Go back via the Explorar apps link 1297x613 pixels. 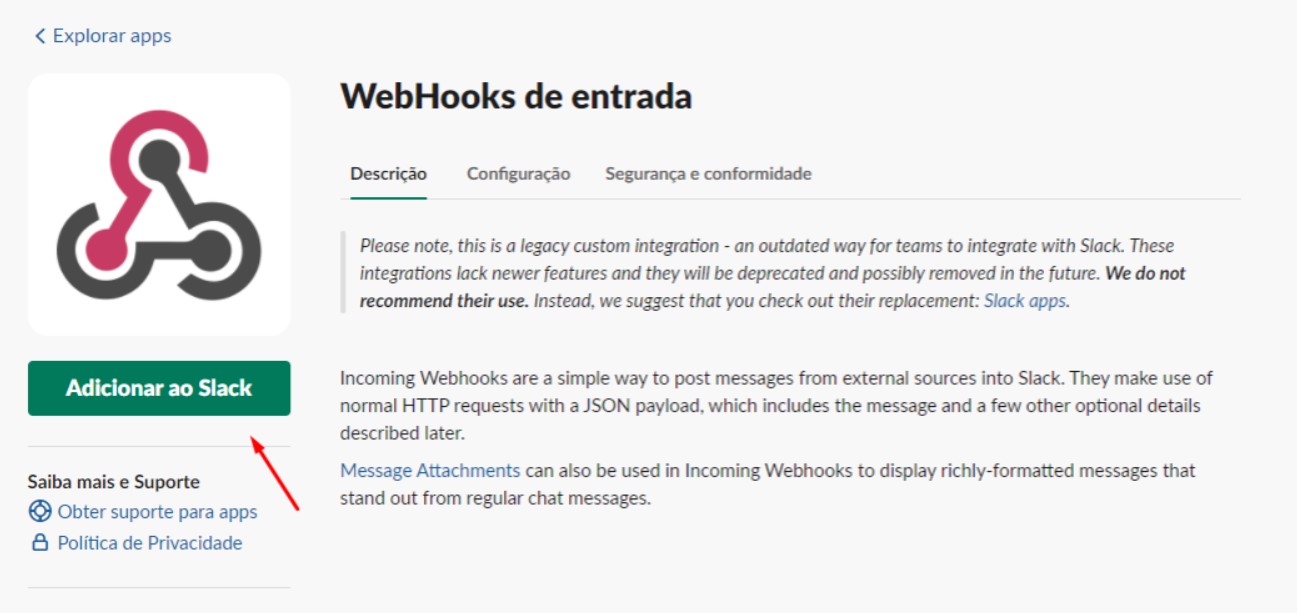tap(111, 36)
